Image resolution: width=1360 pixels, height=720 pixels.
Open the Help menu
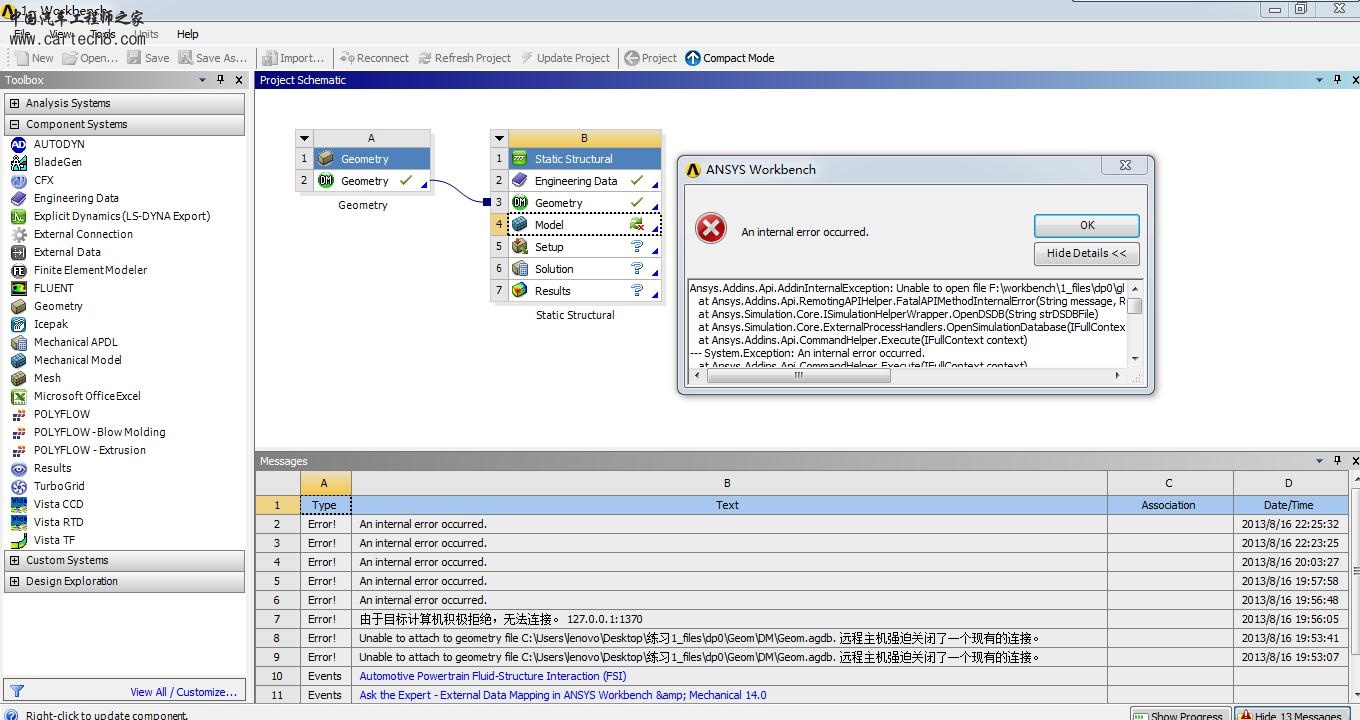[188, 34]
